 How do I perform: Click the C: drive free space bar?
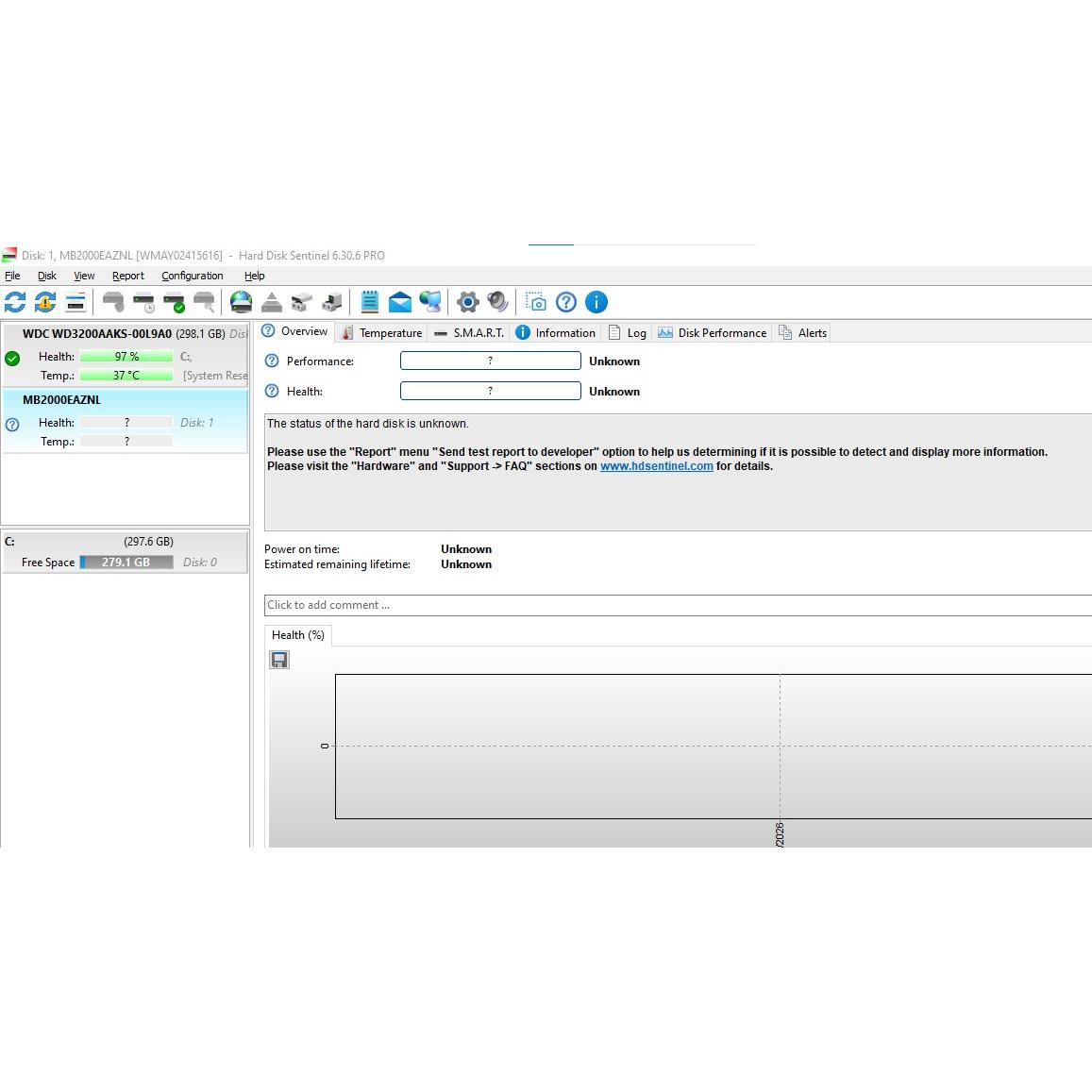point(126,562)
